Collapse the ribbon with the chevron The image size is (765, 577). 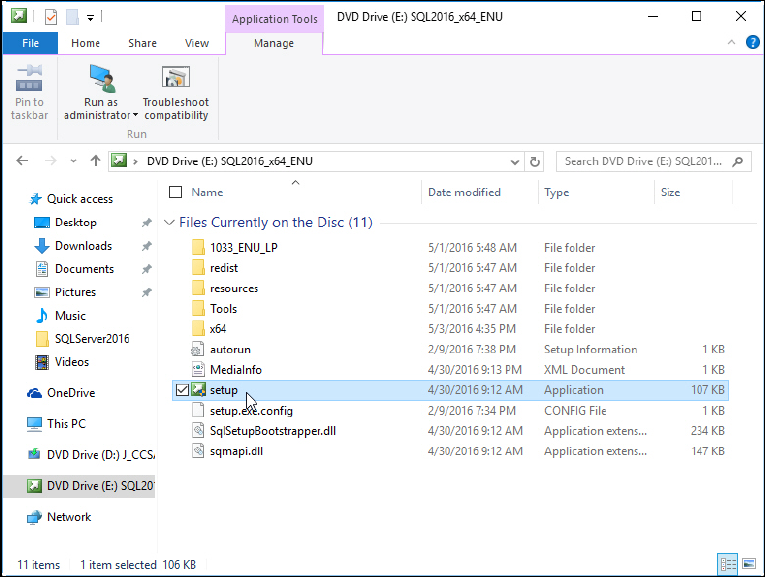731,42
